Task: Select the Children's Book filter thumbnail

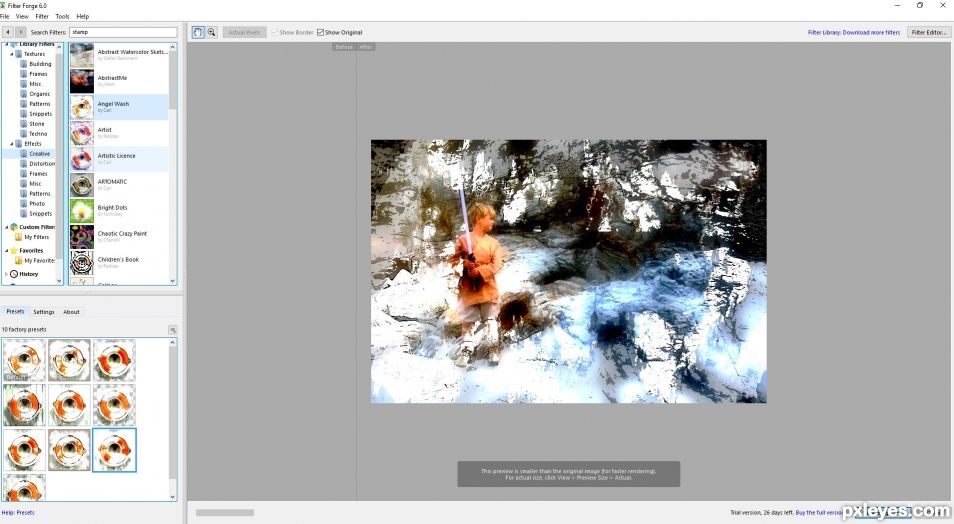Action: (82, 262)
